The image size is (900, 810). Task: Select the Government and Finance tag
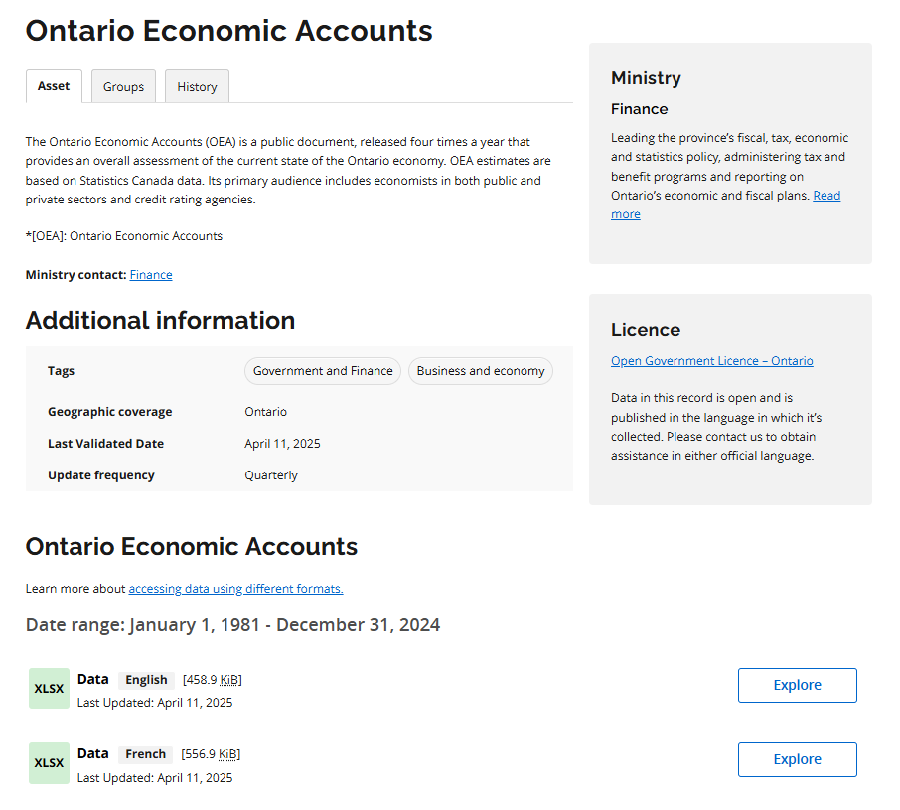tap(322, 371)
